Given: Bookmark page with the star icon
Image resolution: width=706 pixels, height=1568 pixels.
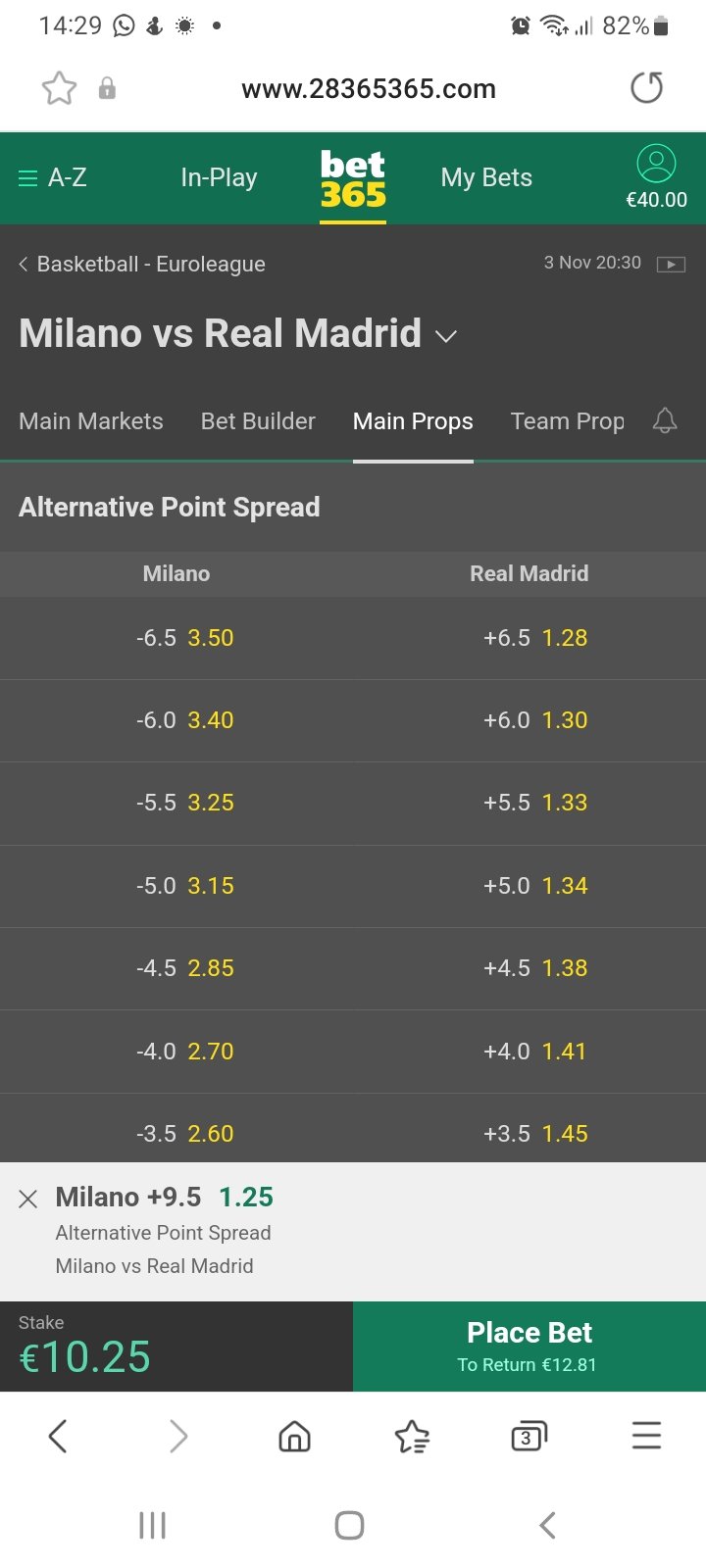Looking at the screenshot, I should (x=59, y=88).
